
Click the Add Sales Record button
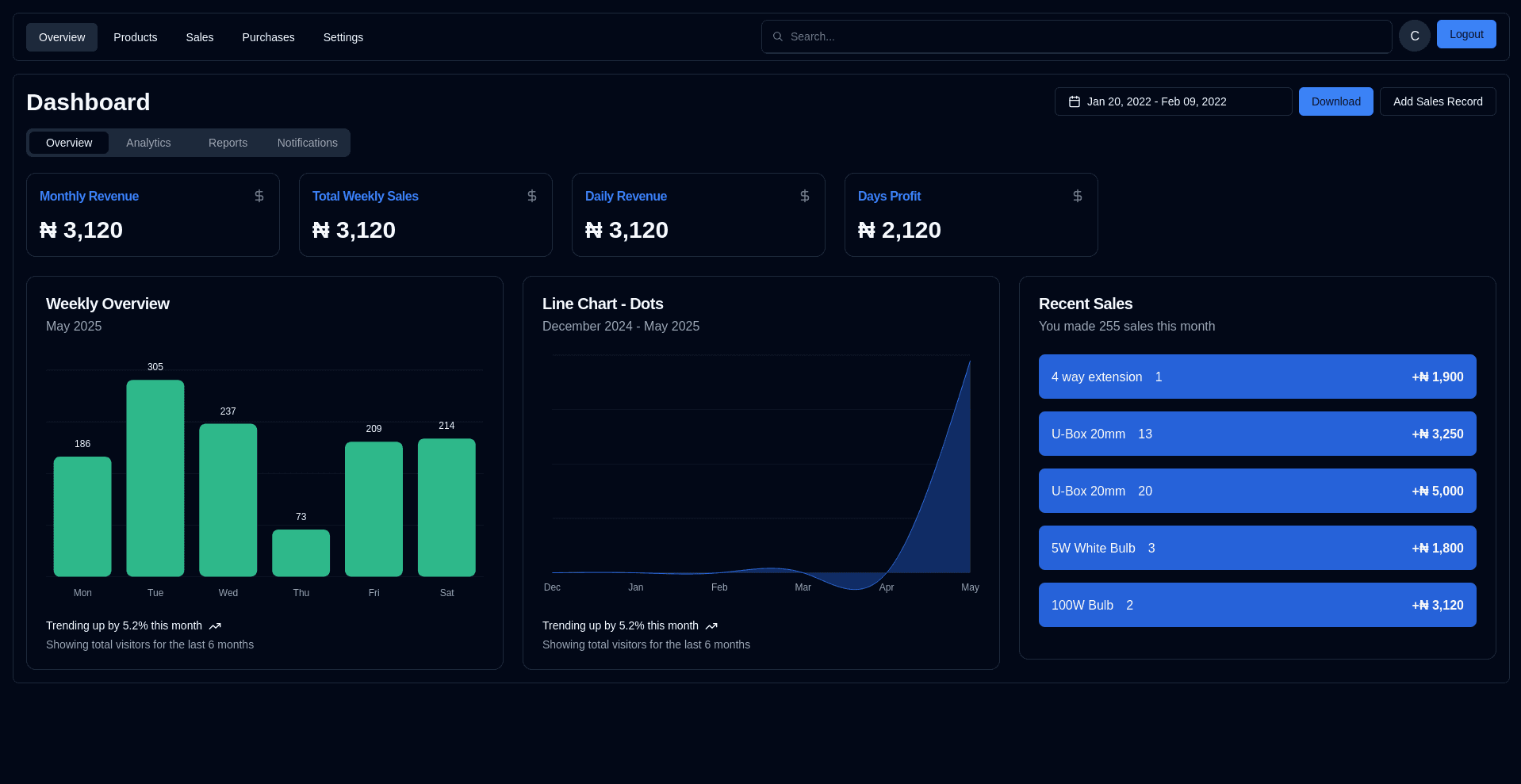click(1437, 101)
